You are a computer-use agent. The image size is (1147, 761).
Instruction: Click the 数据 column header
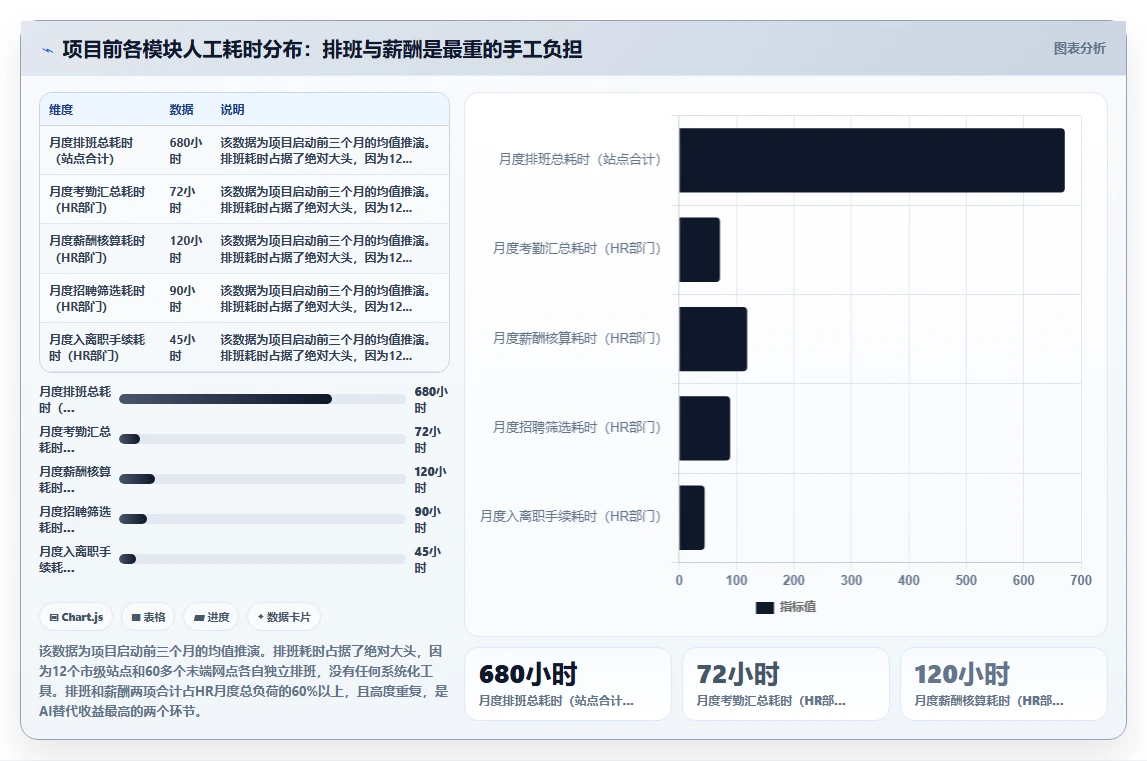pos(181,110)
